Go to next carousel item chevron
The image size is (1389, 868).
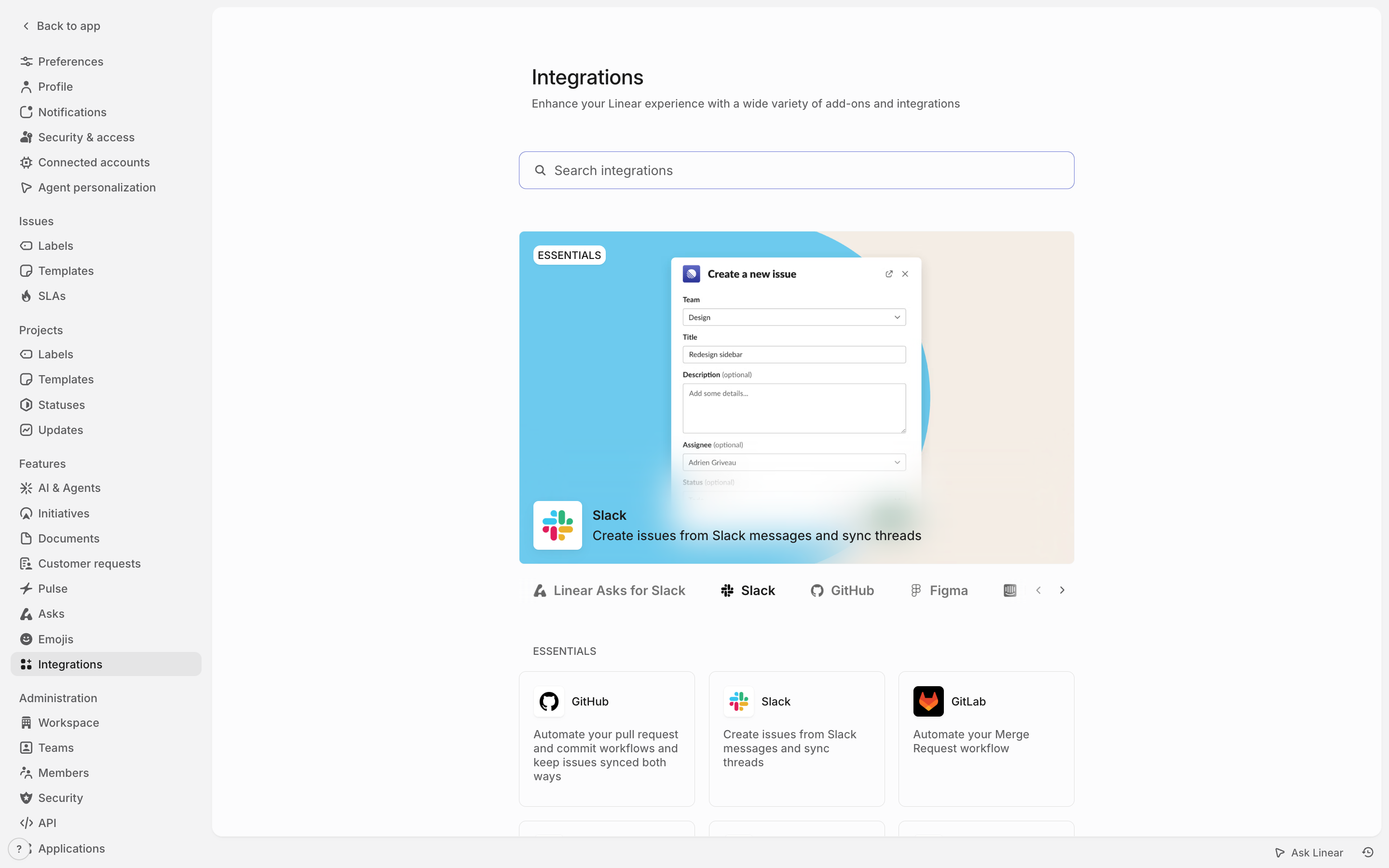1062,590
